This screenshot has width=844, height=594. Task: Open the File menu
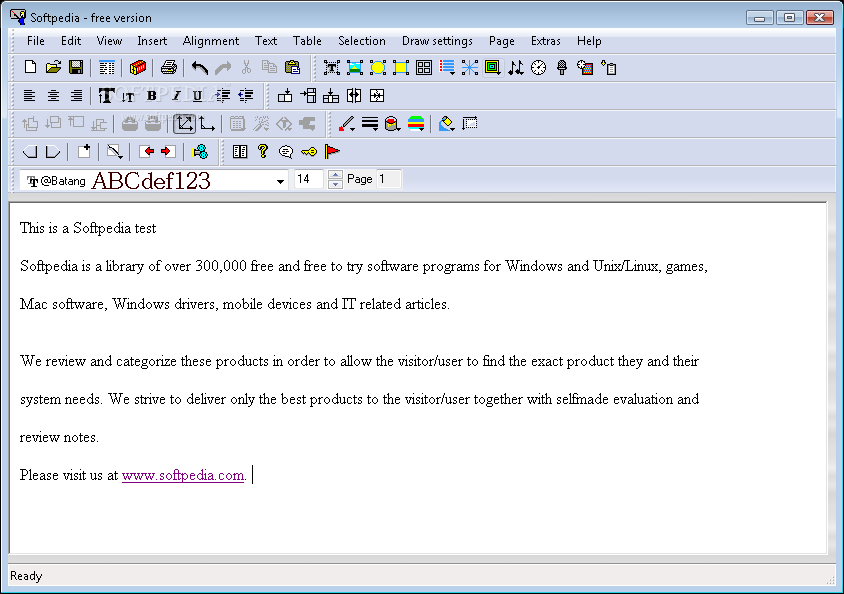36,41
